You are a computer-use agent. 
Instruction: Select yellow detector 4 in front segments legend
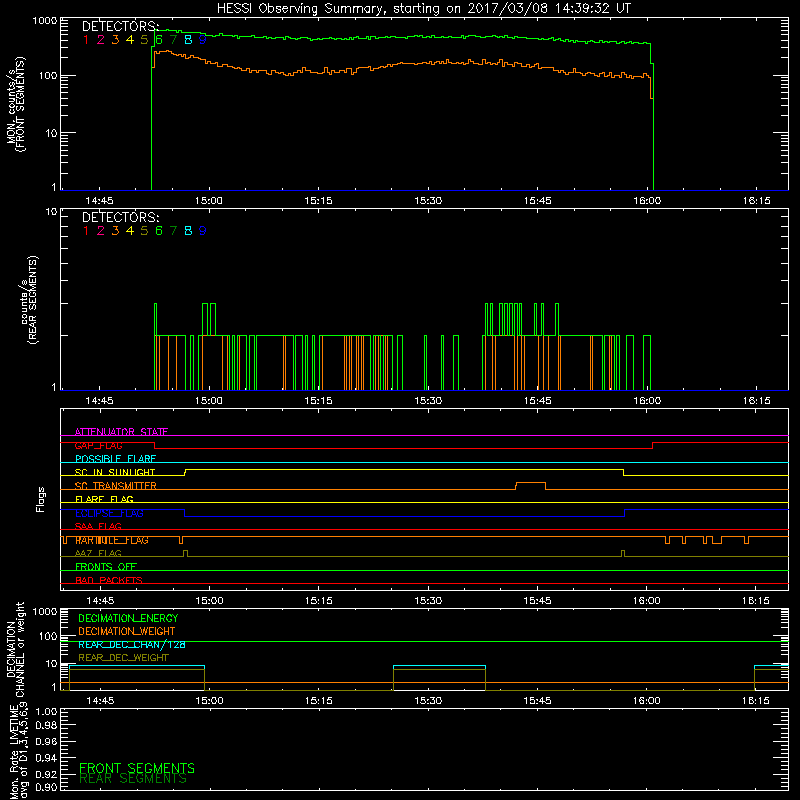click(x=130, y=40)
